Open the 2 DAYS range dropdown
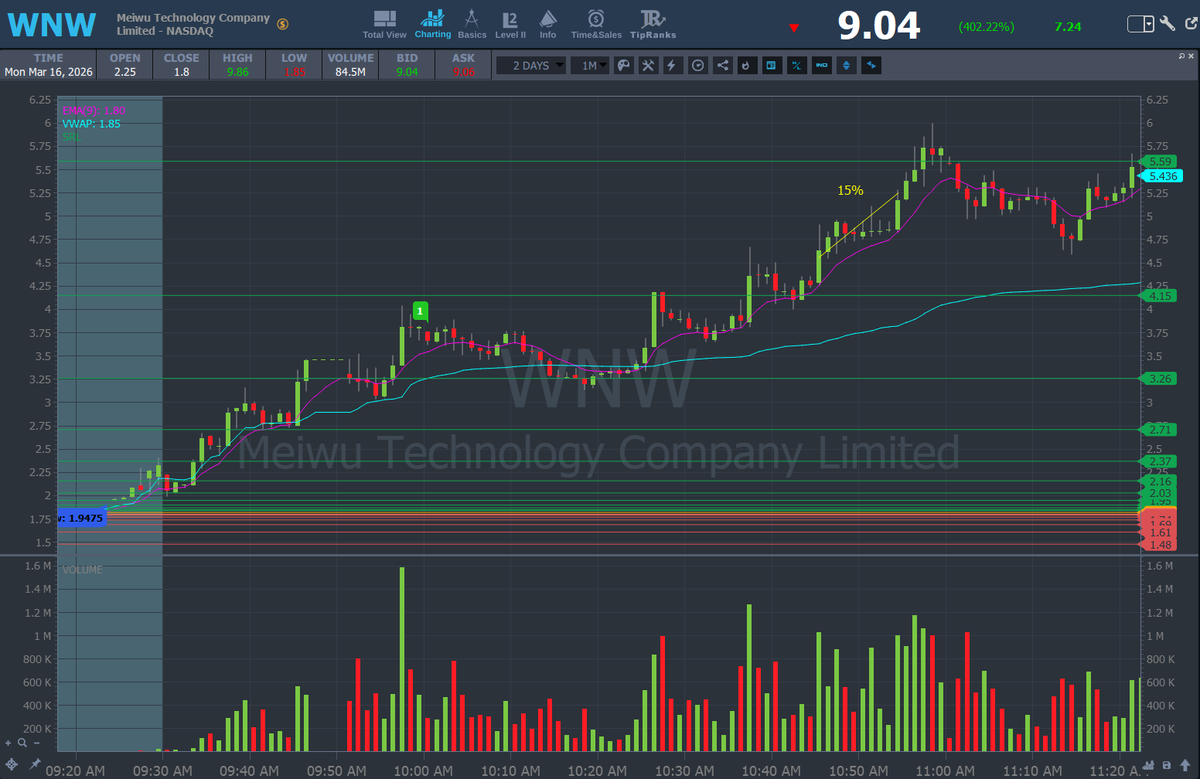The width and height of the screenshot is (1200, 779). click(x=532, y=65)
